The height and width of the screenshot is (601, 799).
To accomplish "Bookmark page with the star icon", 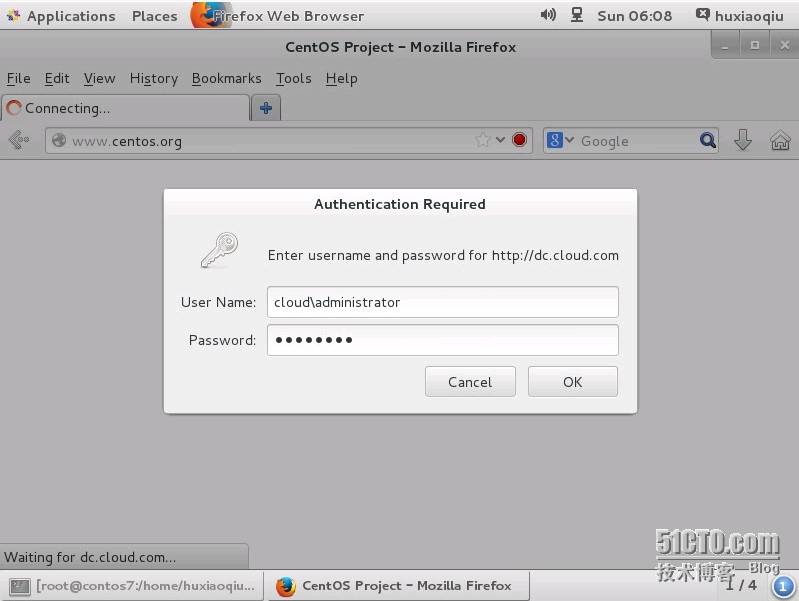I will click(483, 140).
